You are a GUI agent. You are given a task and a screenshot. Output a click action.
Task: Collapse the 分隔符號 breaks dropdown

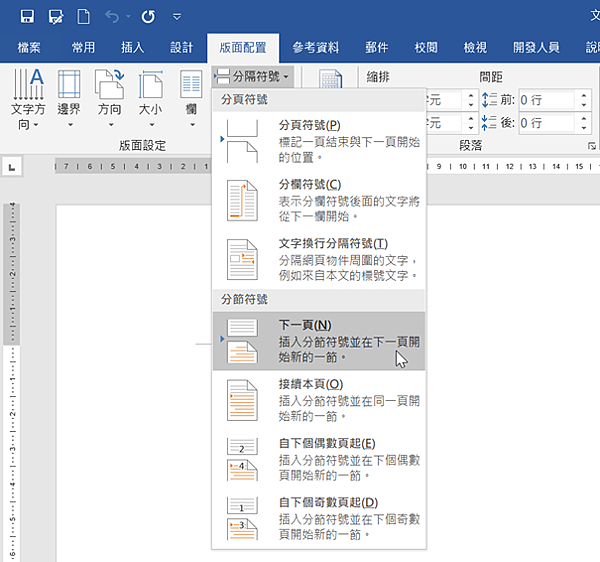(x=252, y=76)
